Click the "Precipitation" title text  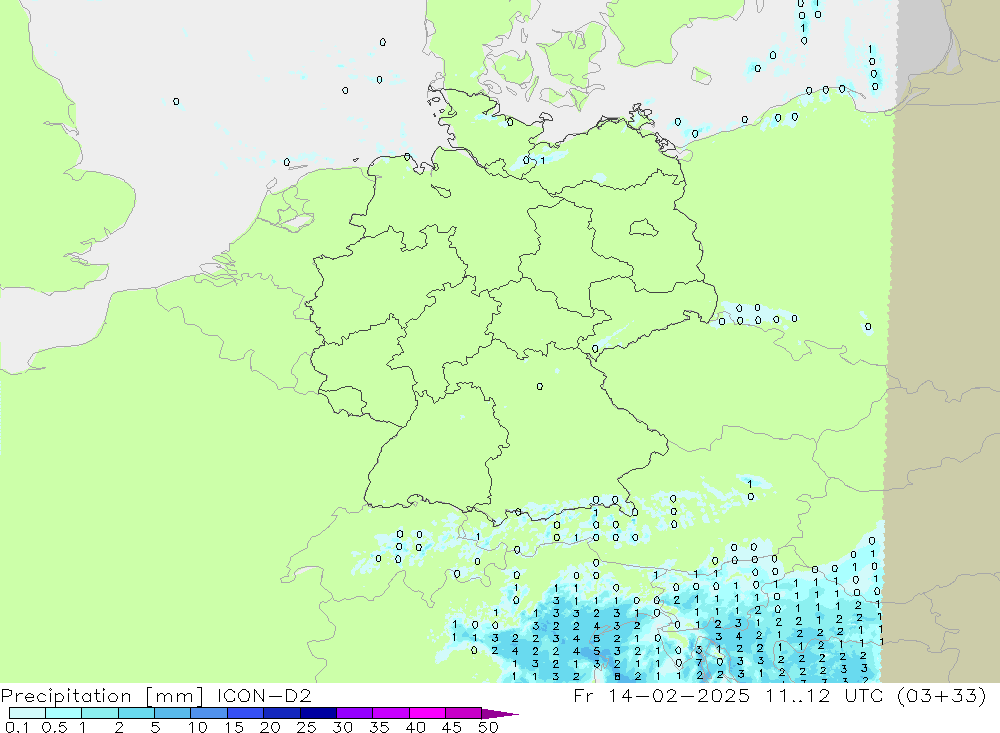[x=66, y=696]
